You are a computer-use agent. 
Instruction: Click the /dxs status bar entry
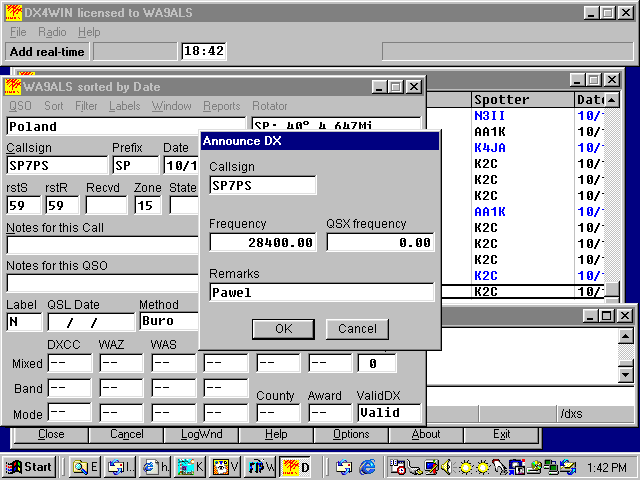(571, 414)
